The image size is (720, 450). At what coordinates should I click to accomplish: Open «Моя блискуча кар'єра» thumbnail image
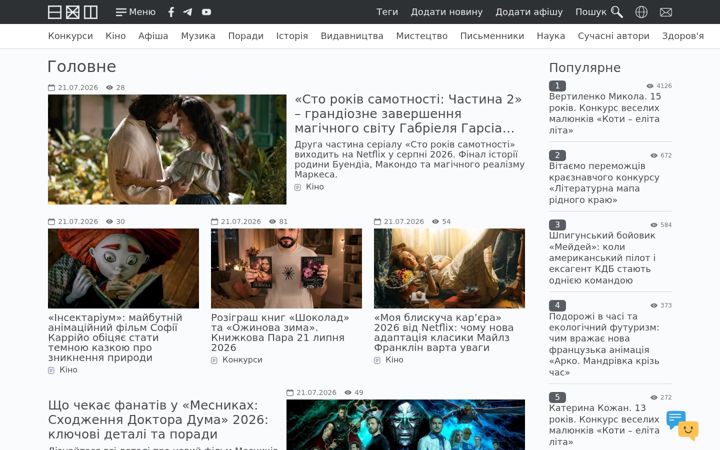pyautogui.click(x=450, y=268)
